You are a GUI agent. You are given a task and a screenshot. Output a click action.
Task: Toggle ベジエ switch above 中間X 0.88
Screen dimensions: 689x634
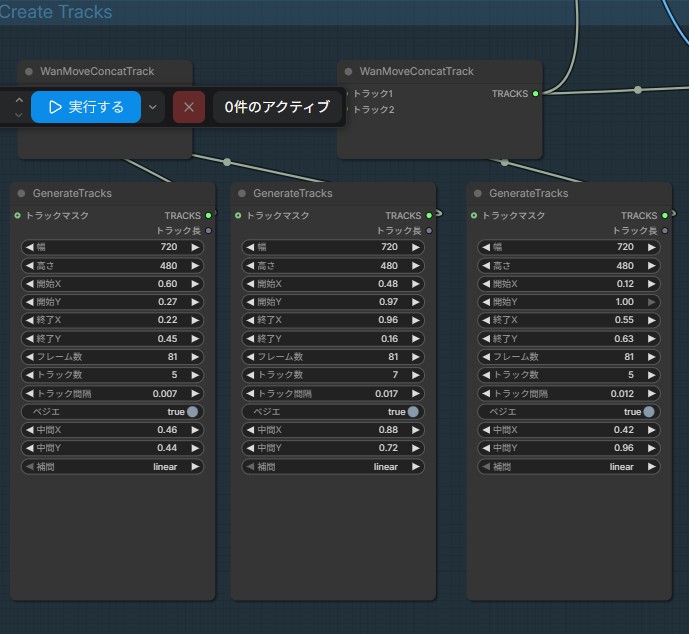pyautogui.click(x=412, y=412)
